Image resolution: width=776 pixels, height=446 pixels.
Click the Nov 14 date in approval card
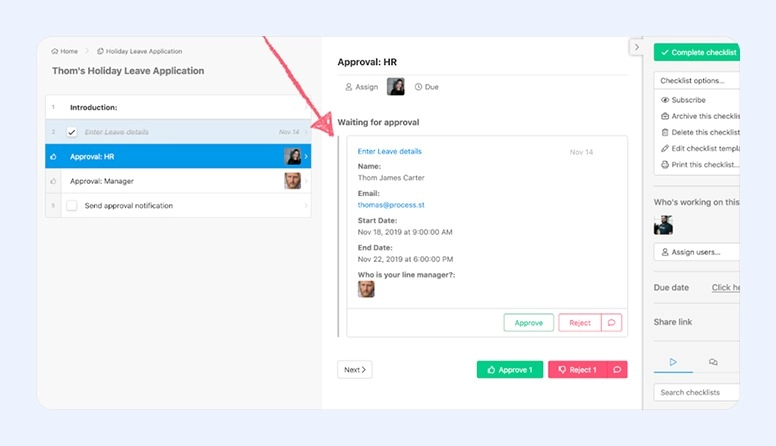tap(581, 152)
